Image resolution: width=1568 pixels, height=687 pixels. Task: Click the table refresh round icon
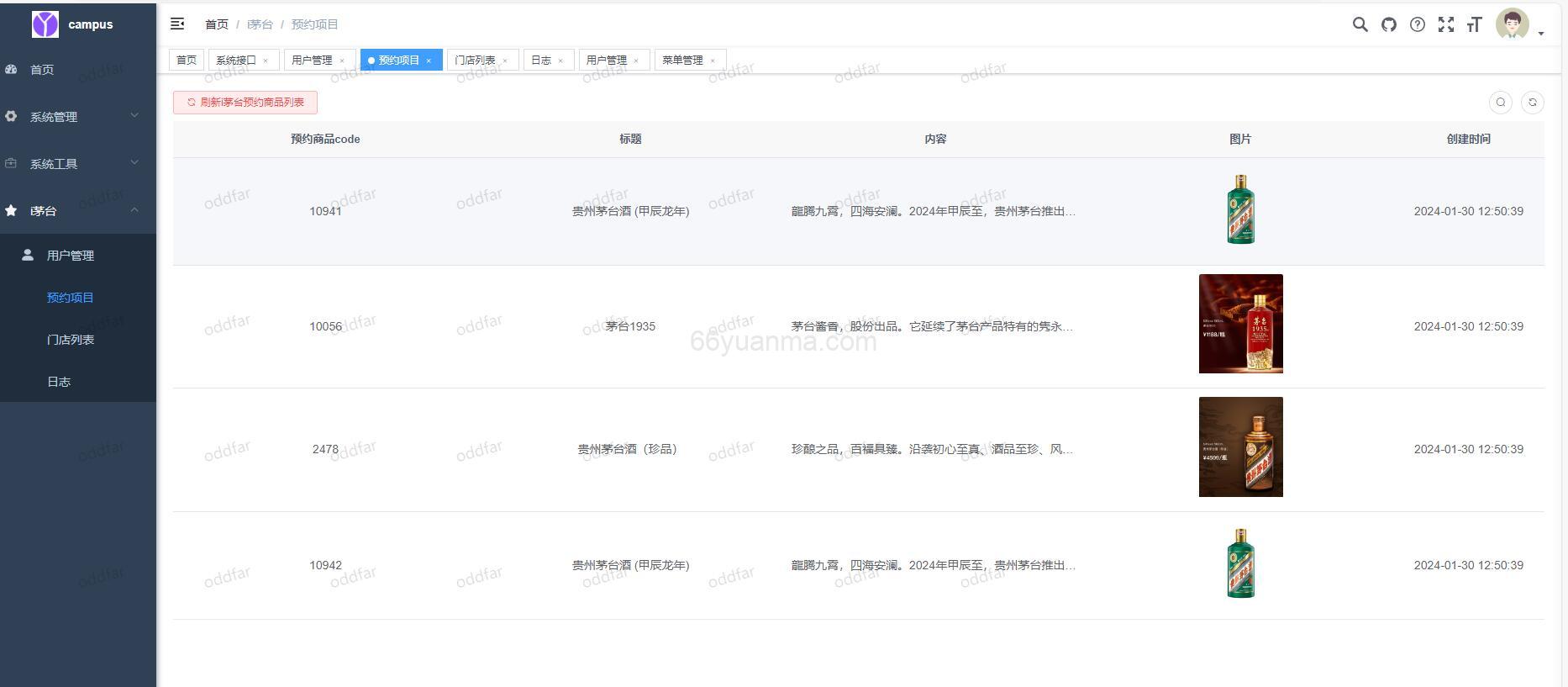click(1533, 103)
